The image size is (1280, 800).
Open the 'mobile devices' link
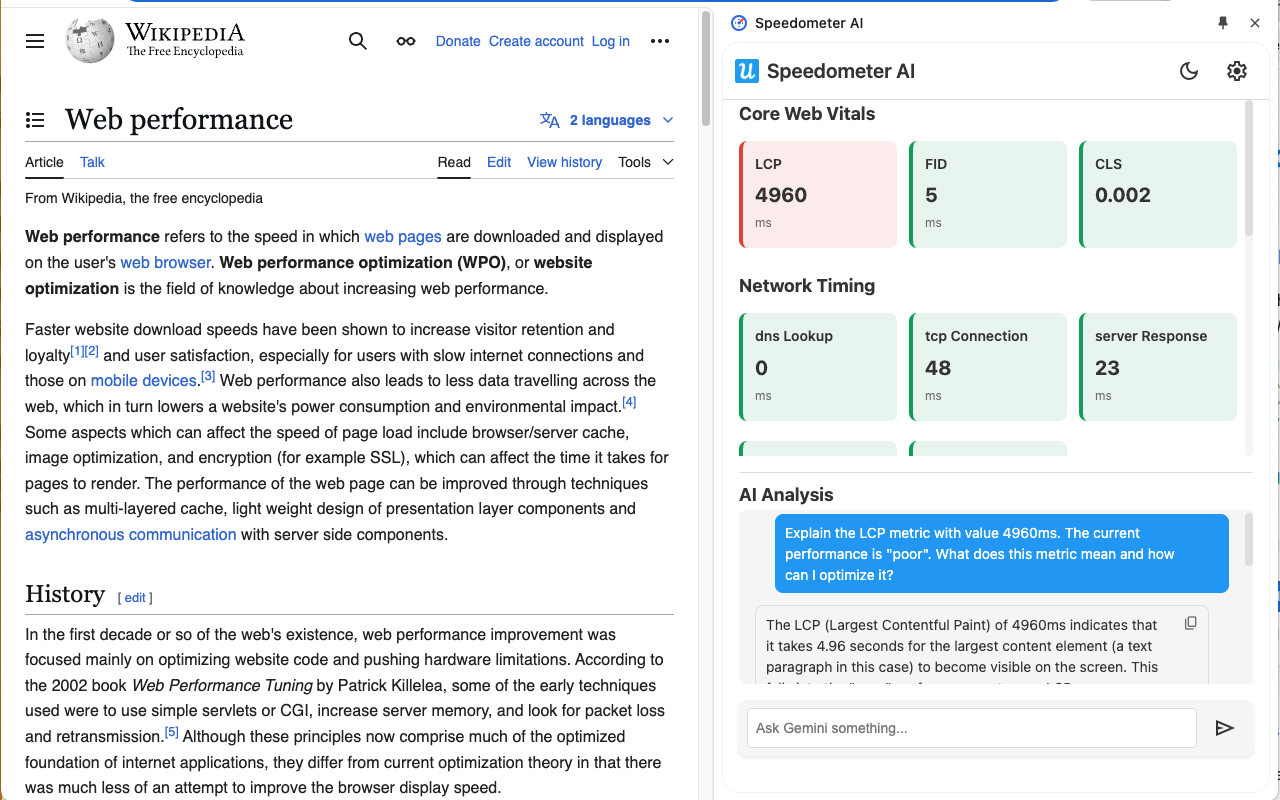(144, 381)
